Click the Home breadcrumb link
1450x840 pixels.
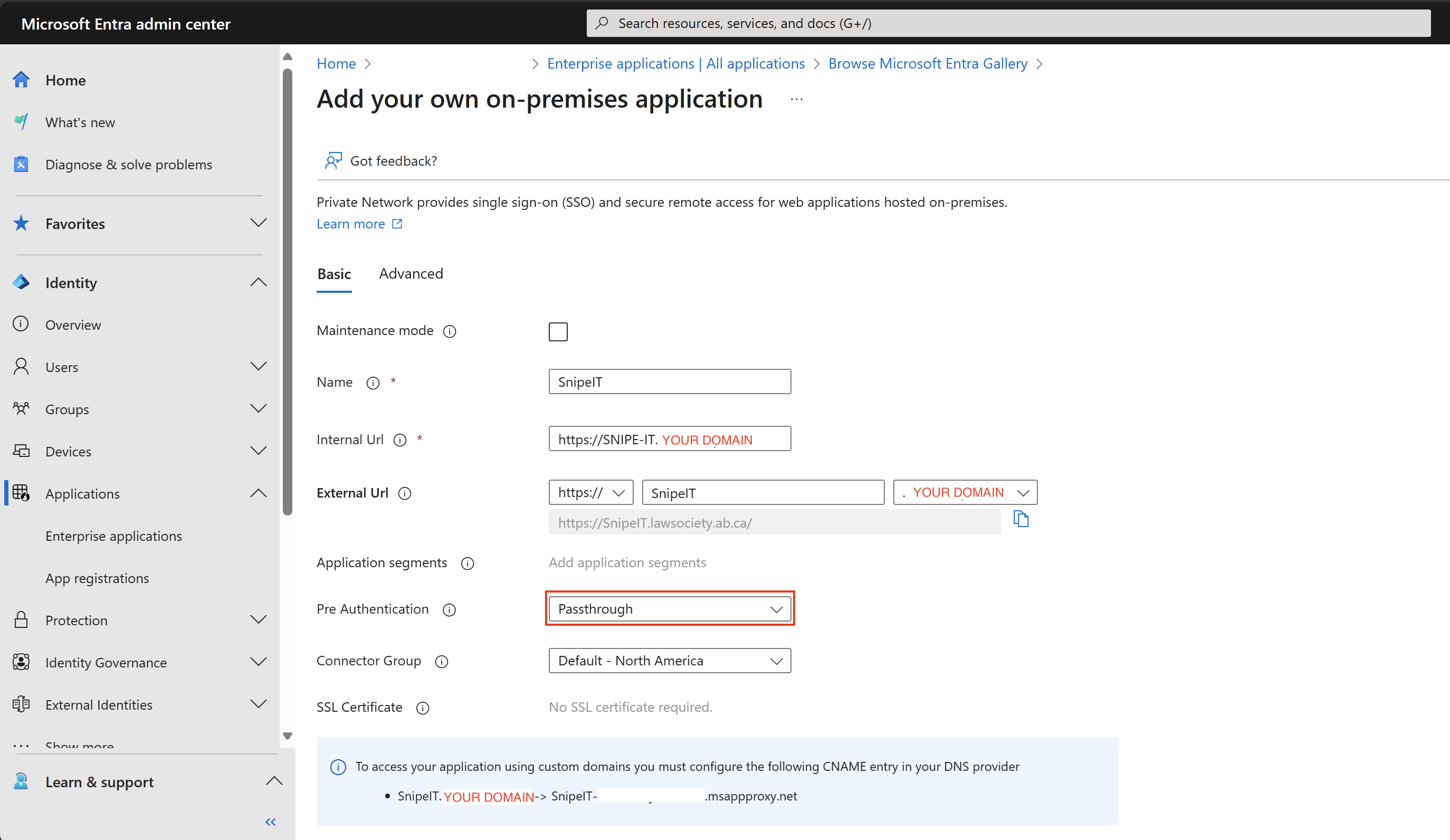[x=336, y=63]
